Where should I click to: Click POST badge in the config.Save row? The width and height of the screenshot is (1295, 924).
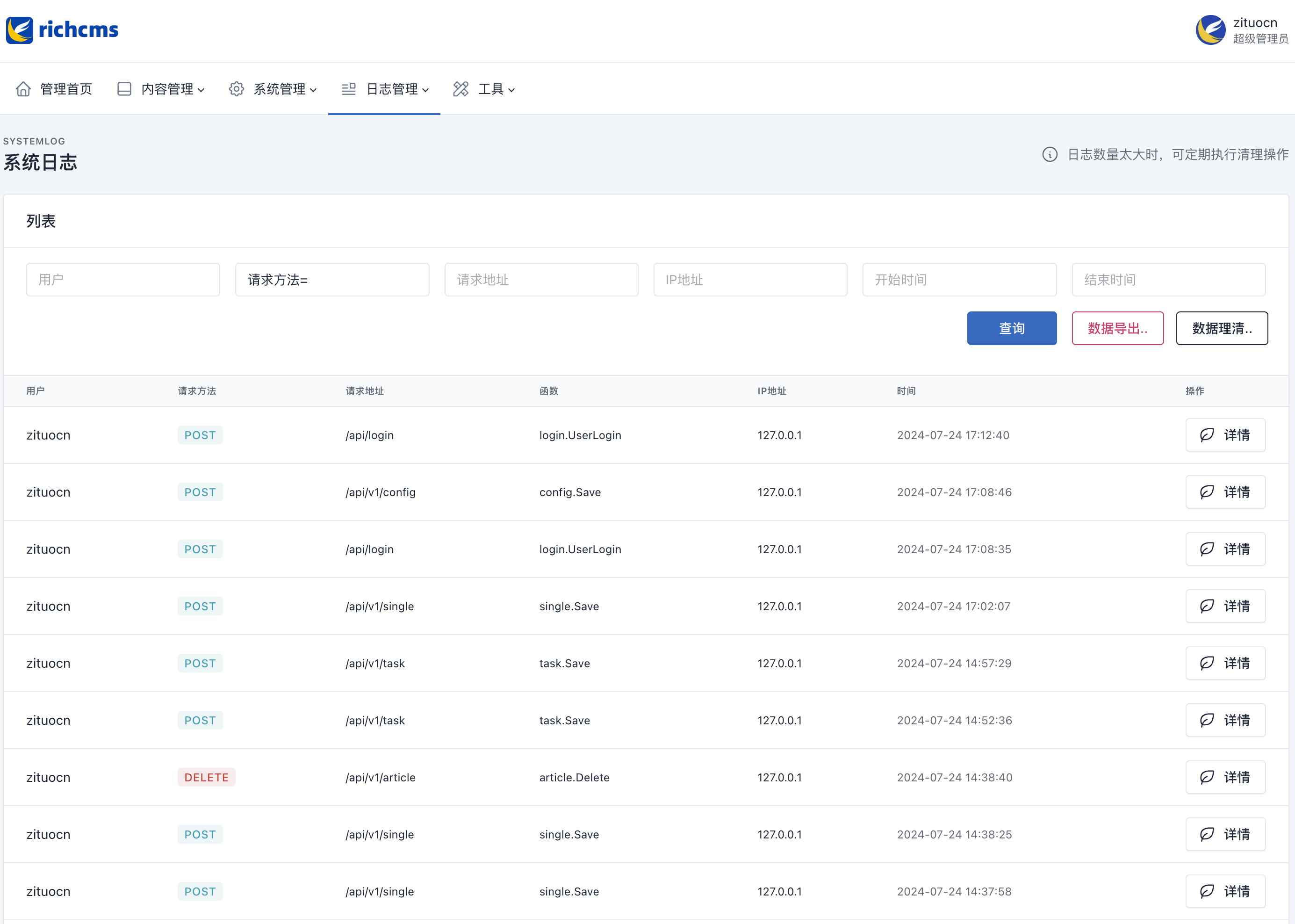[x=200, y=491]
